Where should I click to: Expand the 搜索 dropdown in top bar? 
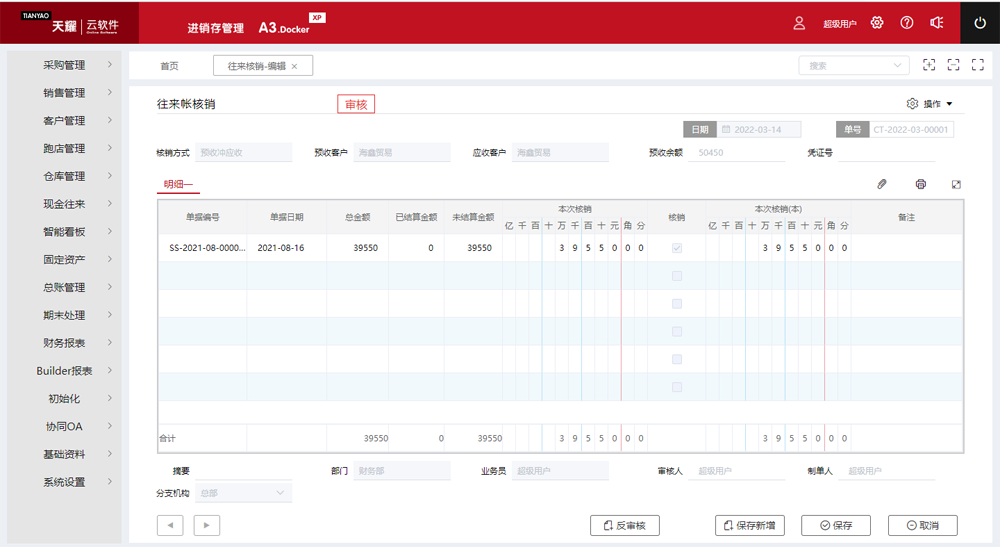[x=853, y=65]
